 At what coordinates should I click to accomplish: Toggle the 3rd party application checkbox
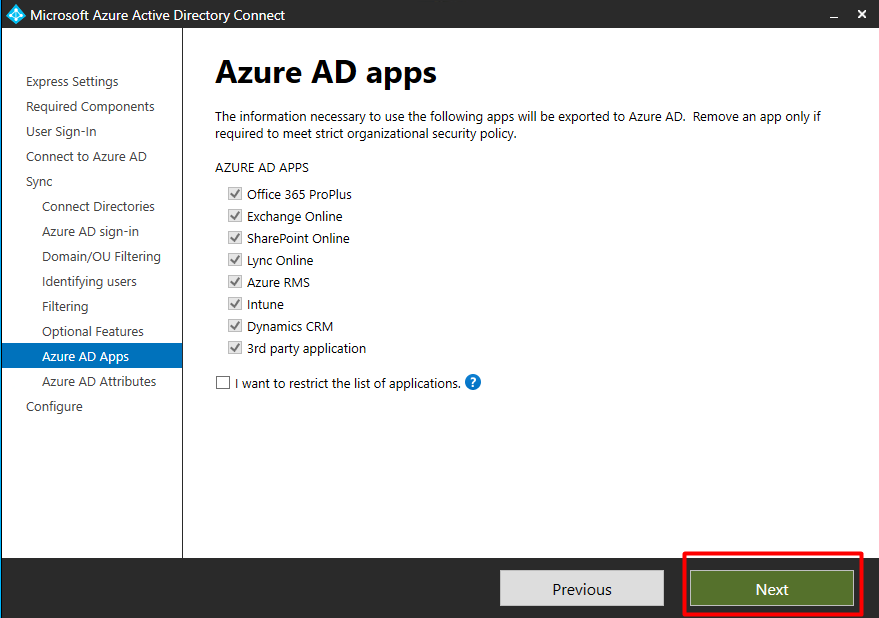coord(235,348)
